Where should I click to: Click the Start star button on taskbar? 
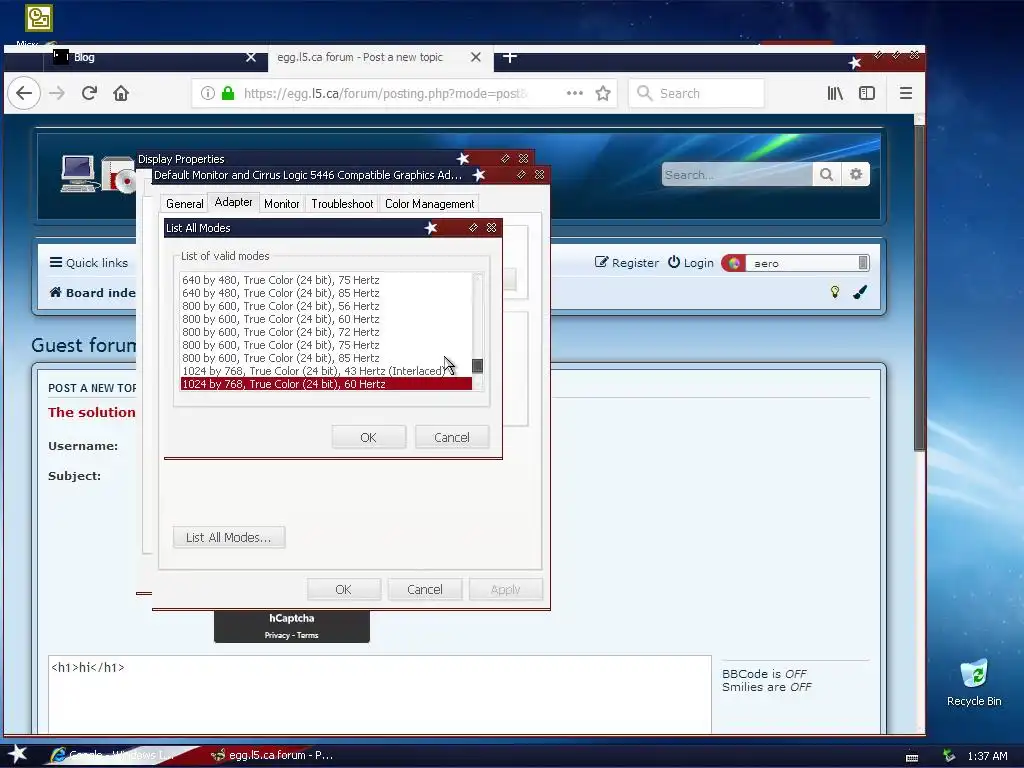(x=18, y=754)
